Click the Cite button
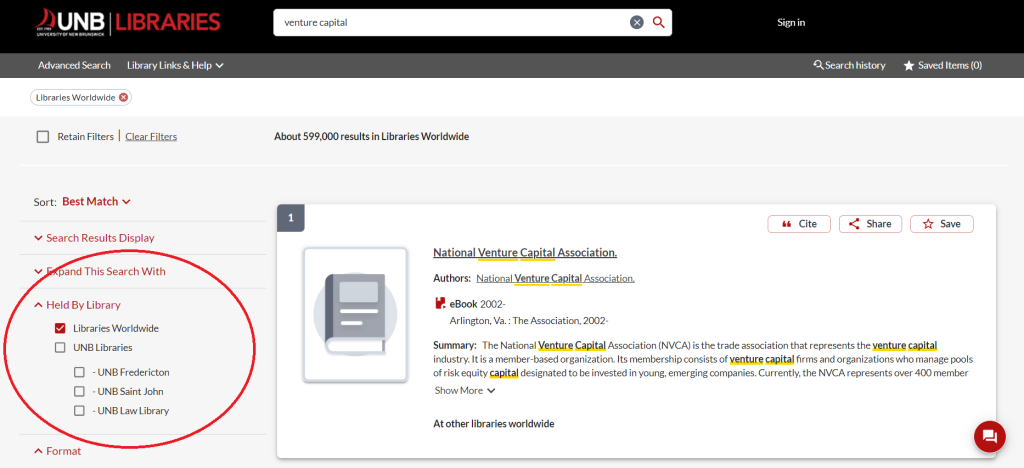The width and height of the screenshot is (1024, 468). pyautogui.click(x=799, y=224)
